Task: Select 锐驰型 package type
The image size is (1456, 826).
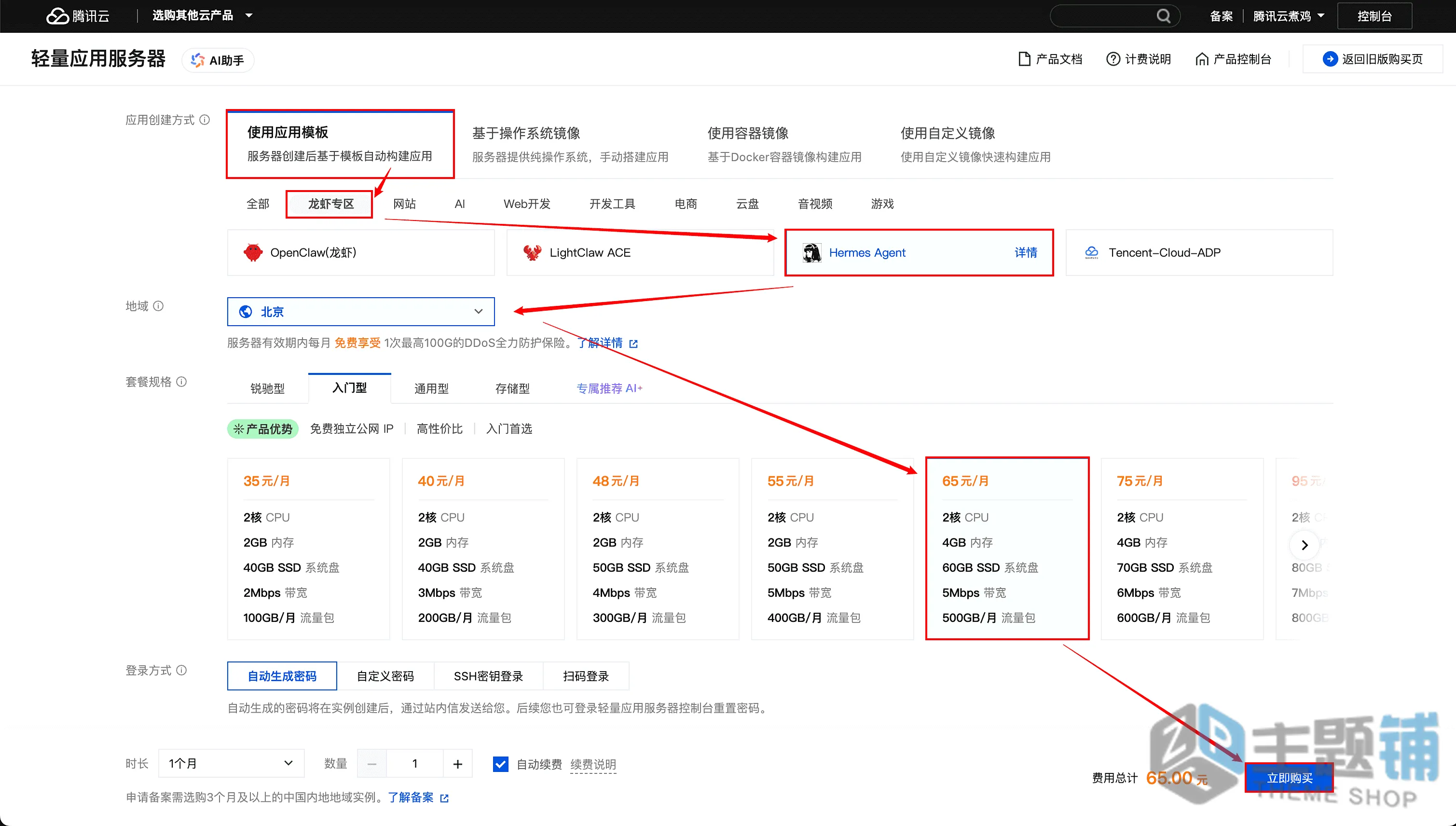Action: pyautogui.click(x=267, y=388)
